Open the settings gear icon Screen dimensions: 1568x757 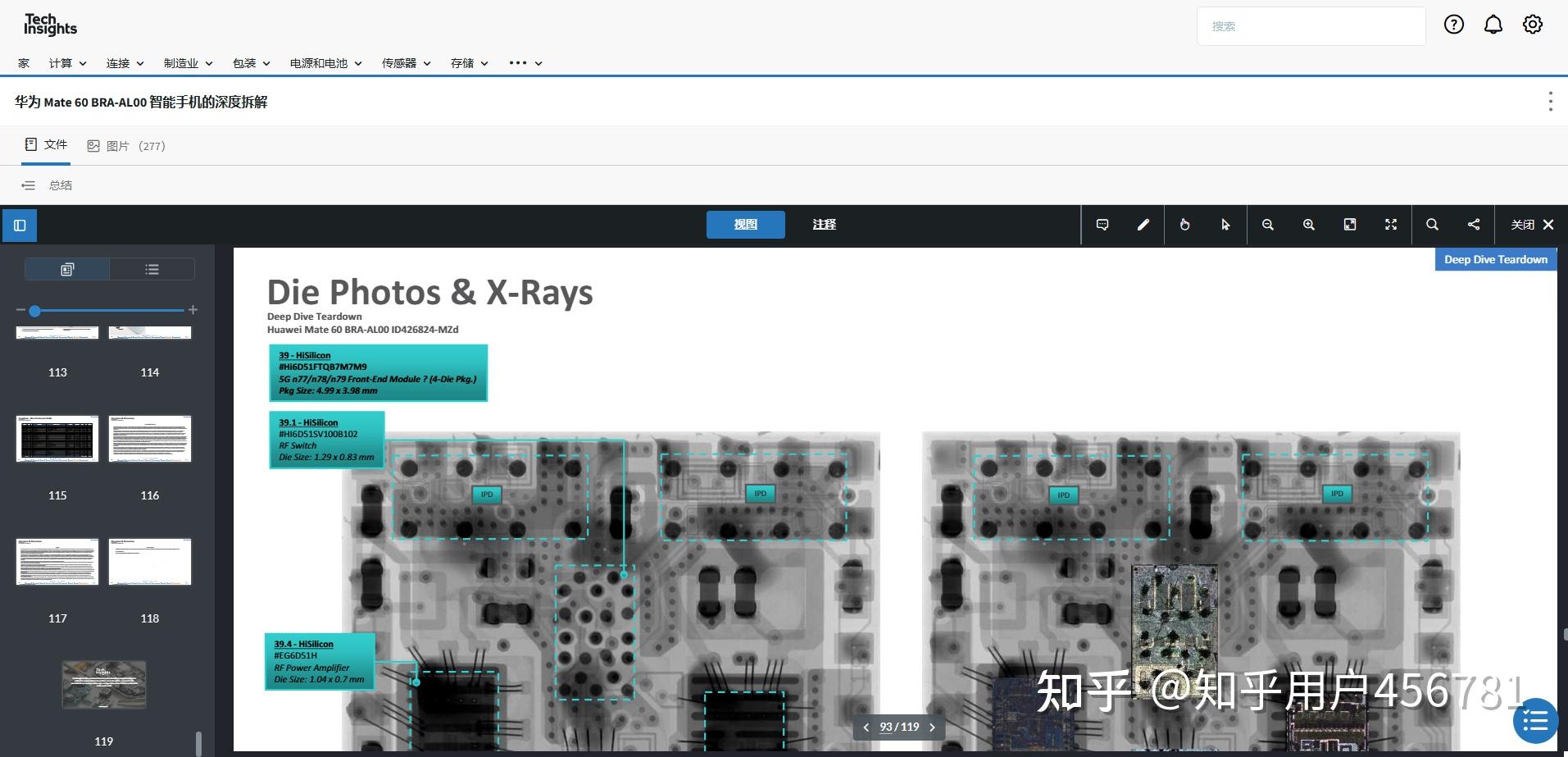point(1532,25)
